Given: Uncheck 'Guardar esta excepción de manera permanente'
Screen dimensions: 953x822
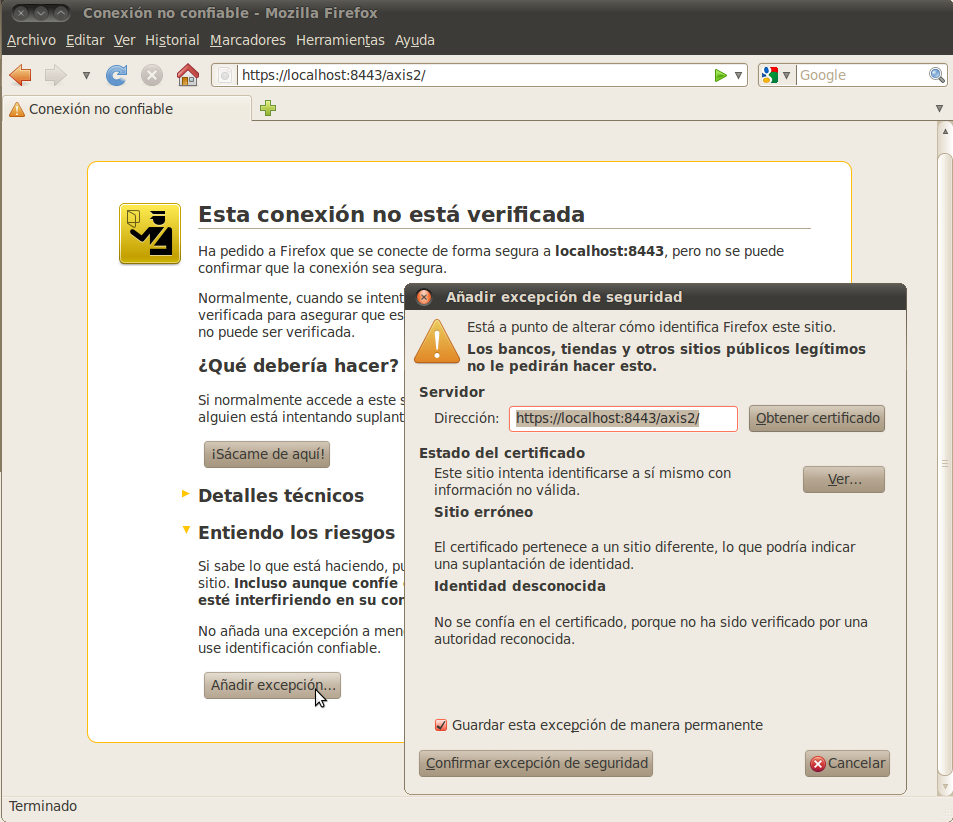Looking at the screenshot, I should 441,725.
